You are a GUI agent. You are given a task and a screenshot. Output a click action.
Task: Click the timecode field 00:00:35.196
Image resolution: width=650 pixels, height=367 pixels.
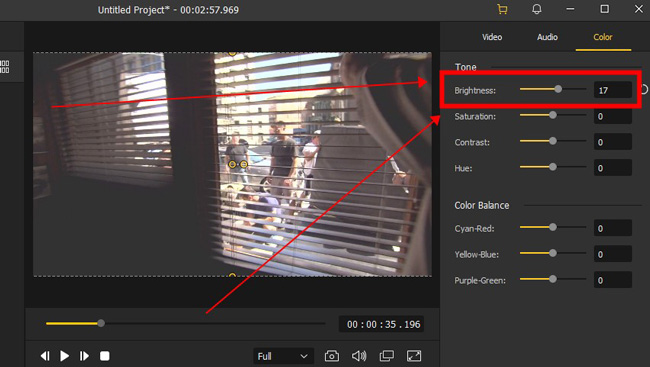tap(381, 324)
